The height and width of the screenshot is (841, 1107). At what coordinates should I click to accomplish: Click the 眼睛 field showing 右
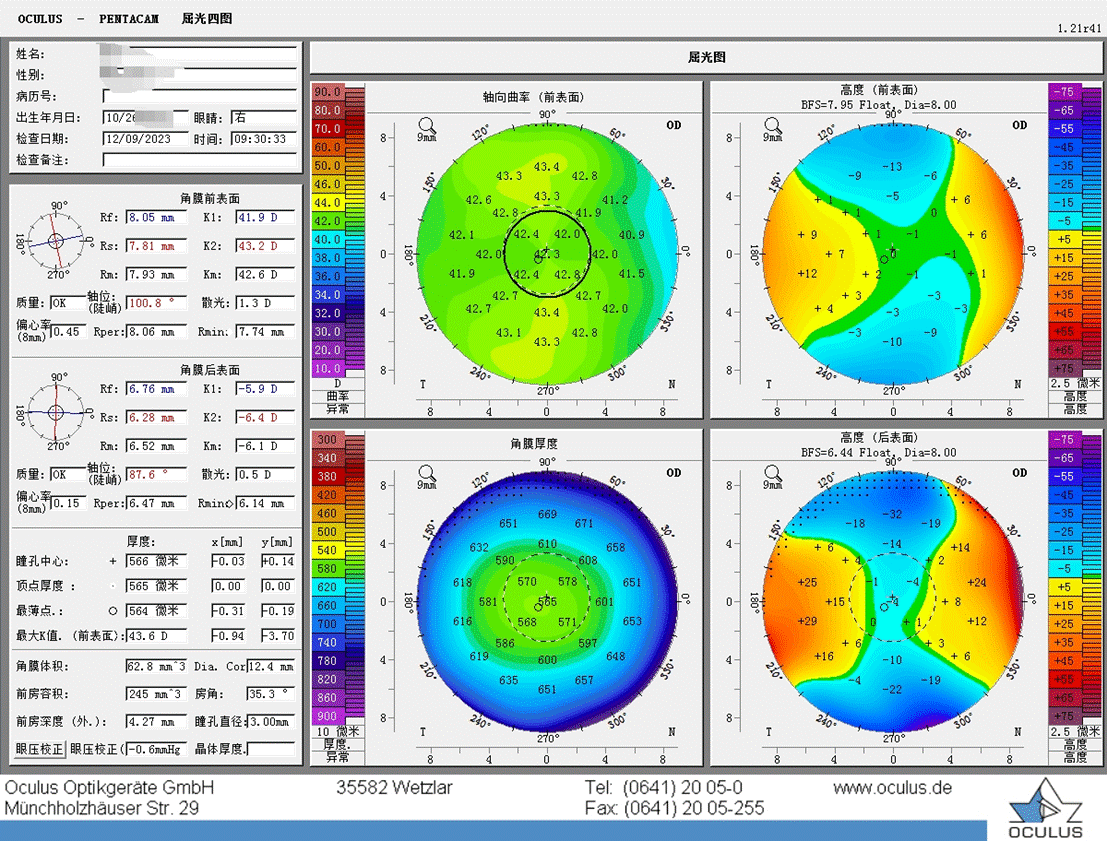coord(264,117)
